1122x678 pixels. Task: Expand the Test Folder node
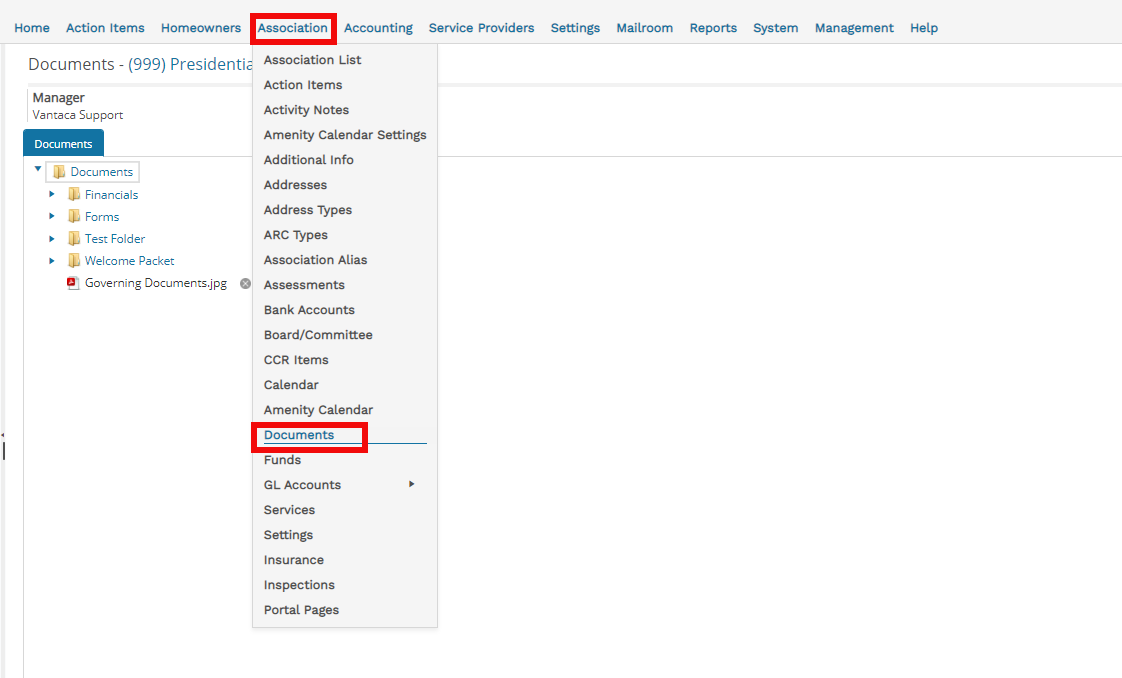[x=52, y=239]
